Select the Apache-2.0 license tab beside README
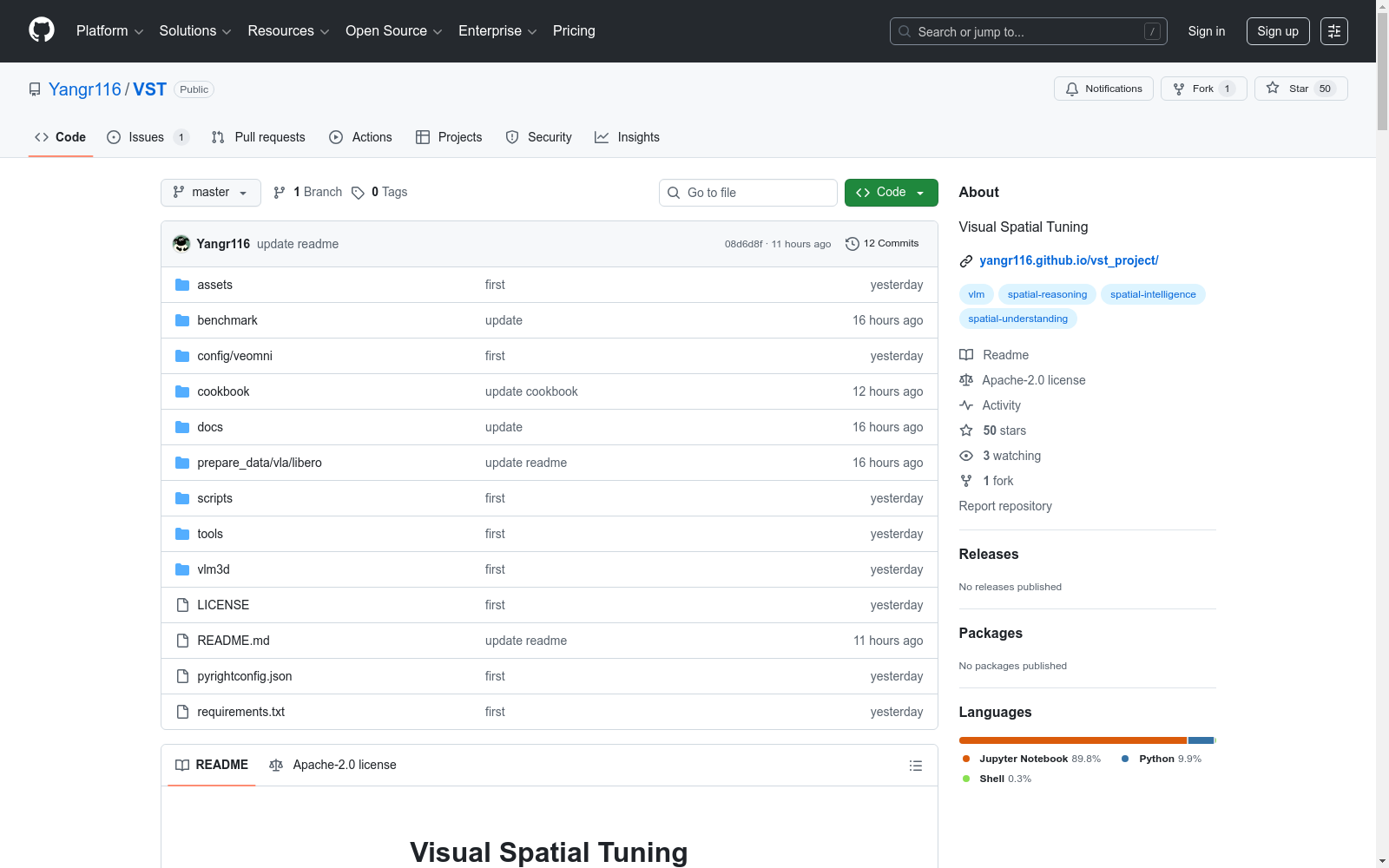1389x868 pixels. pyautogui.click(x=333, y=765)
